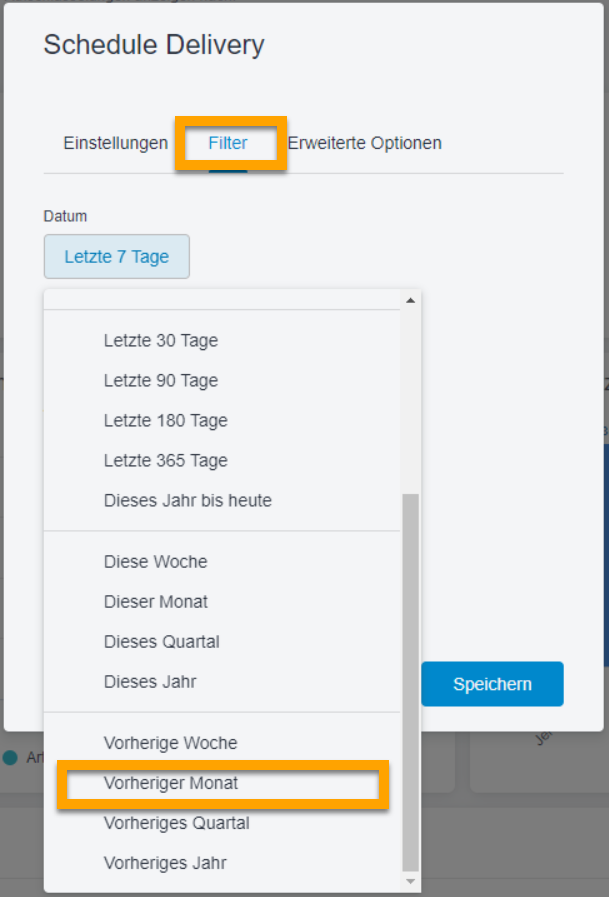The image size is (609, 897).
Task: Select Letzte 90 Tage option
Action: 161,381
